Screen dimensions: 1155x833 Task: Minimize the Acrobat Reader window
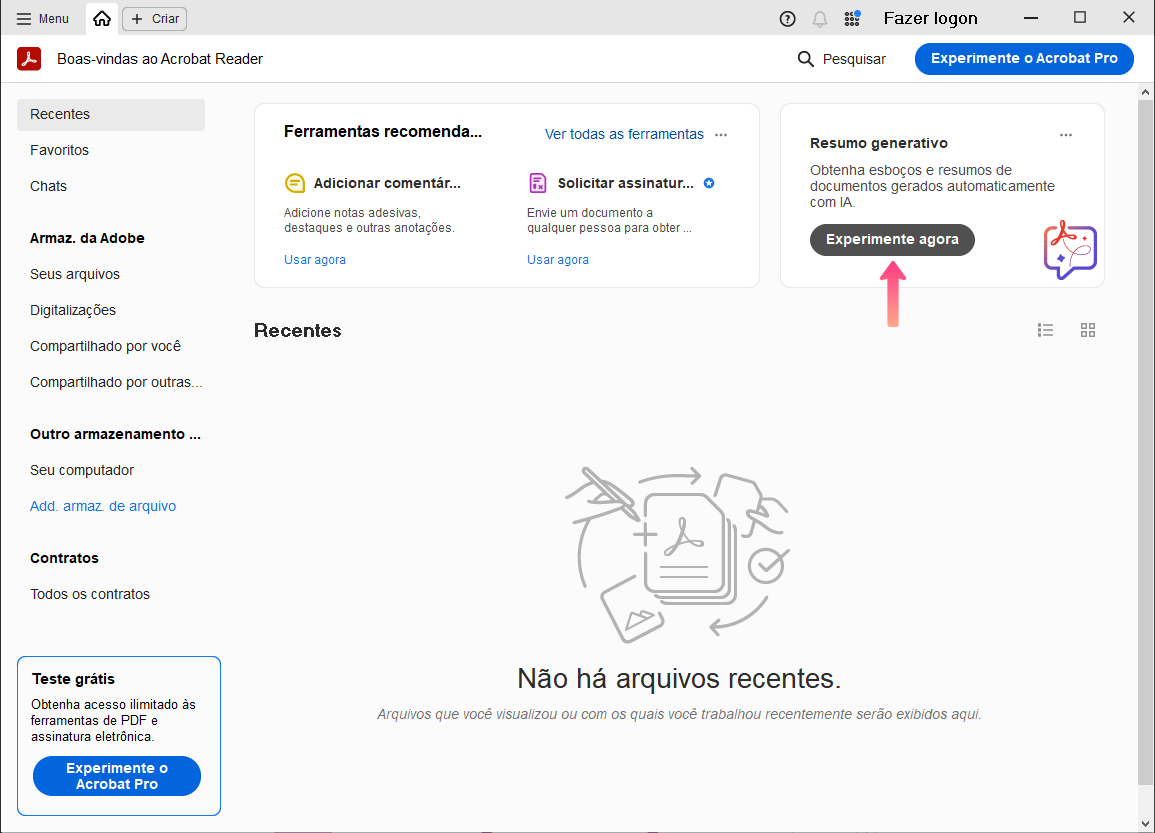(x=1031, y=18)
